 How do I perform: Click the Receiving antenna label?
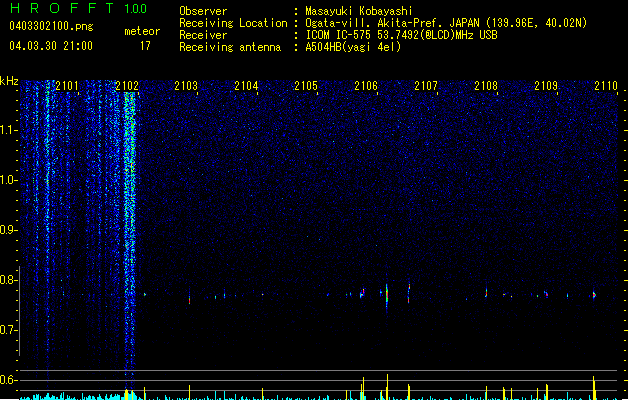(230, 47)
